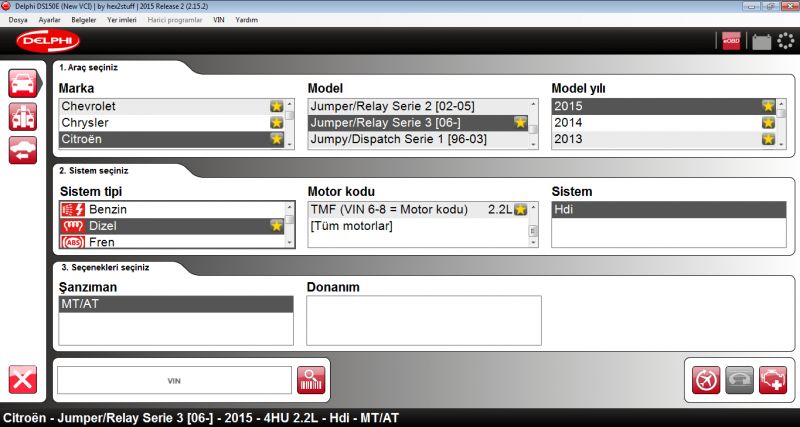Image resolution: width=800 pixels, height=427 pixels.
Task: Click the grey car connection icon
Action: pyautogui.click(x=739, y=380)
